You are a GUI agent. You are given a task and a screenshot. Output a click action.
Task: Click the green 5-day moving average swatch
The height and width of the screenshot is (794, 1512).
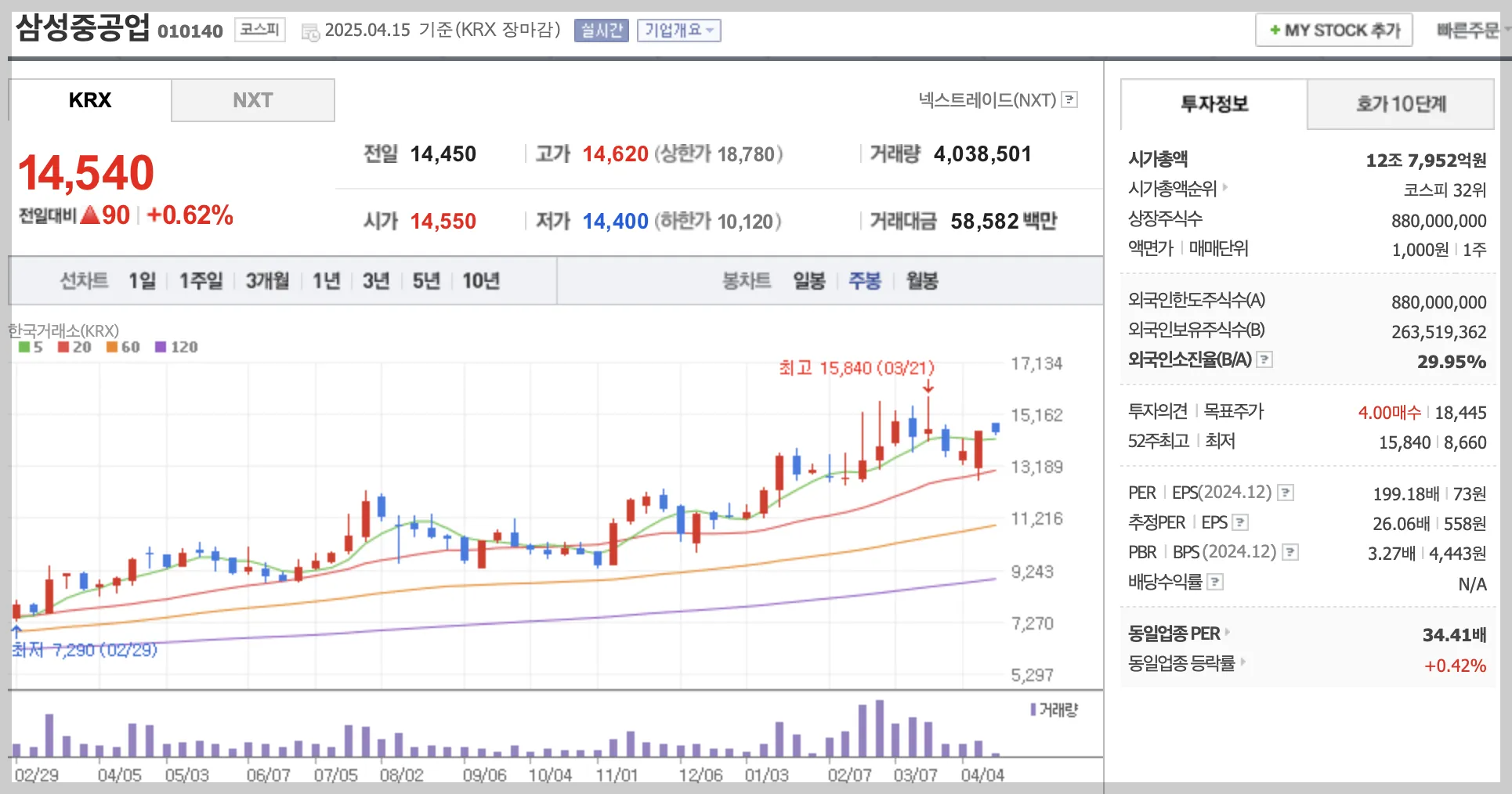(24, 347)
